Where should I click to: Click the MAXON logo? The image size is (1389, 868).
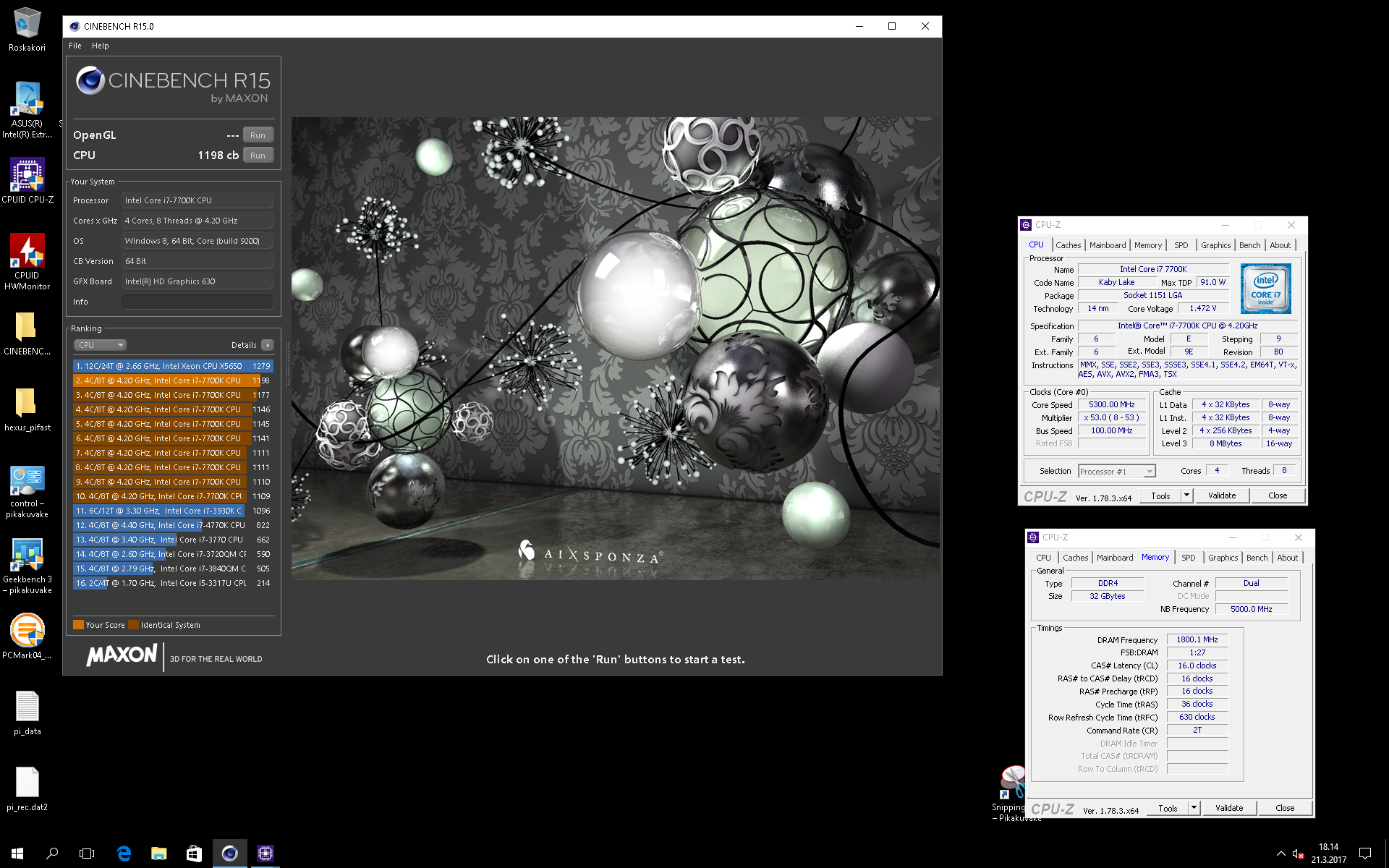(122, 655)
